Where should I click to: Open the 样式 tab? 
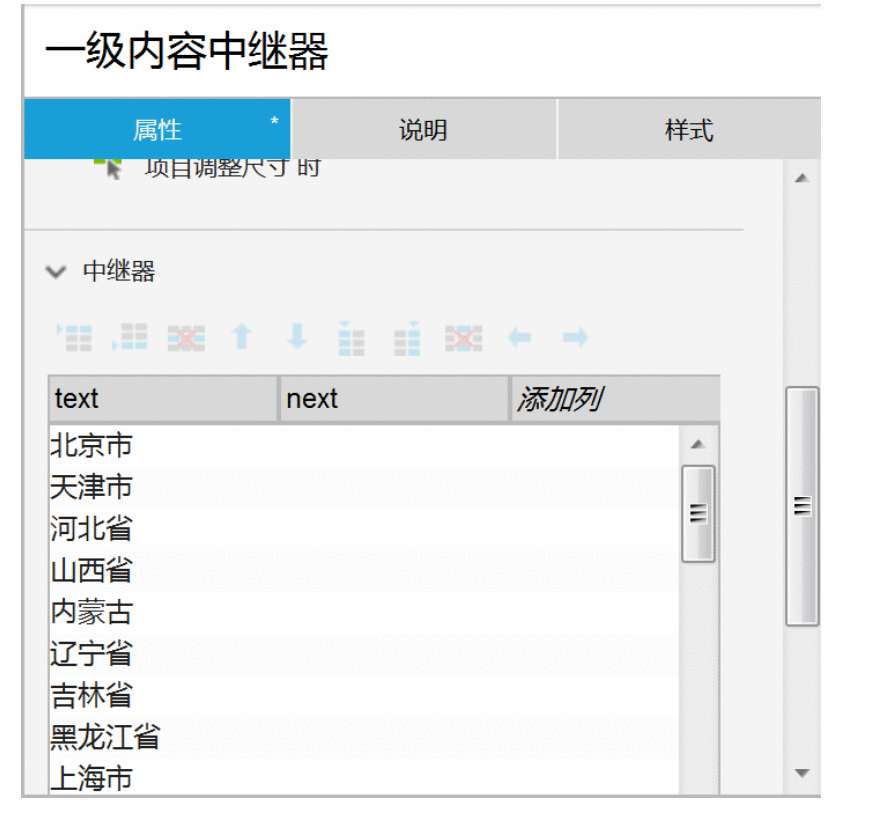689,130
